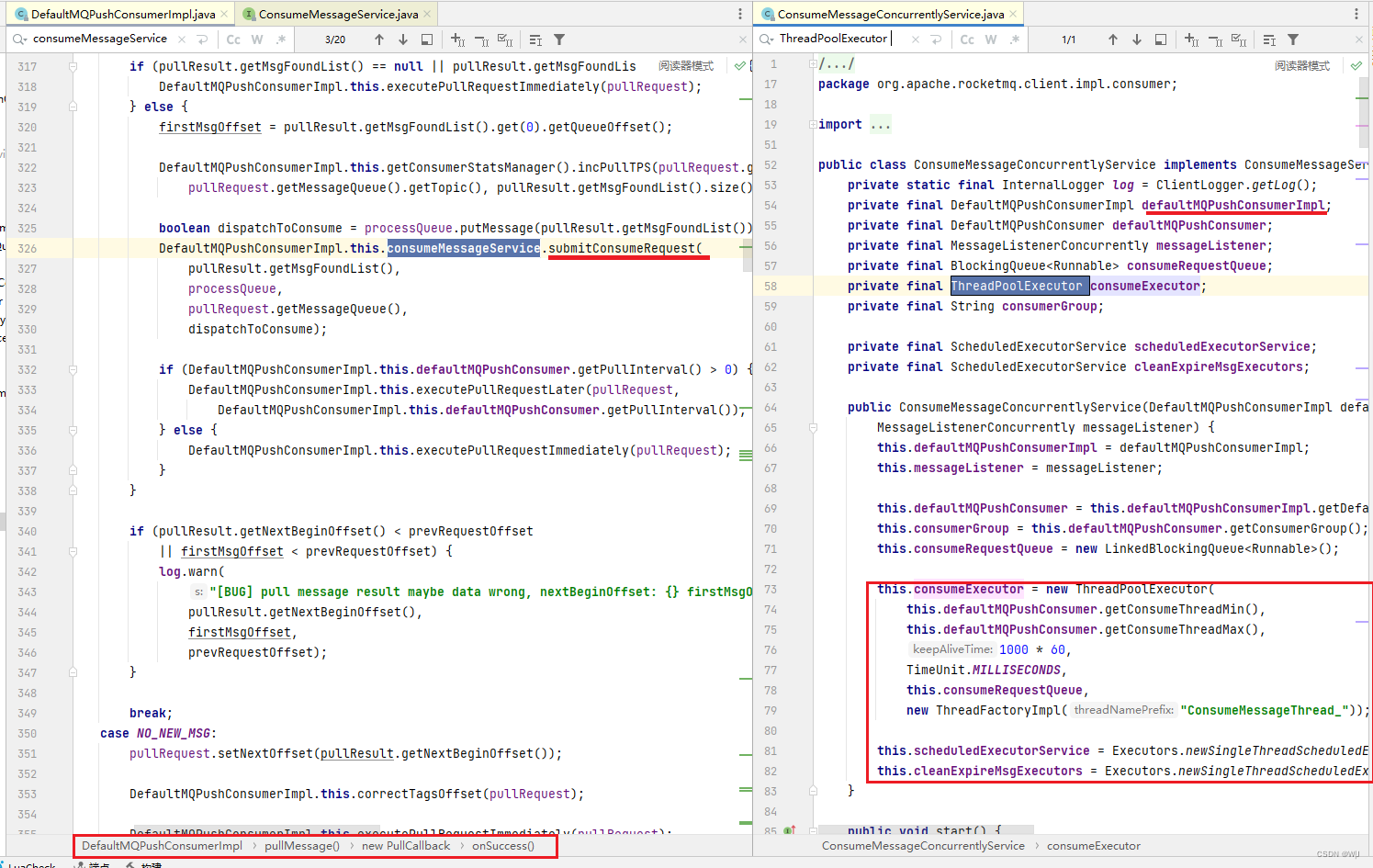This screenshot has width=1373, height=868.
Task: Open filter search results in right search bar
Action: click(1293, 39)
